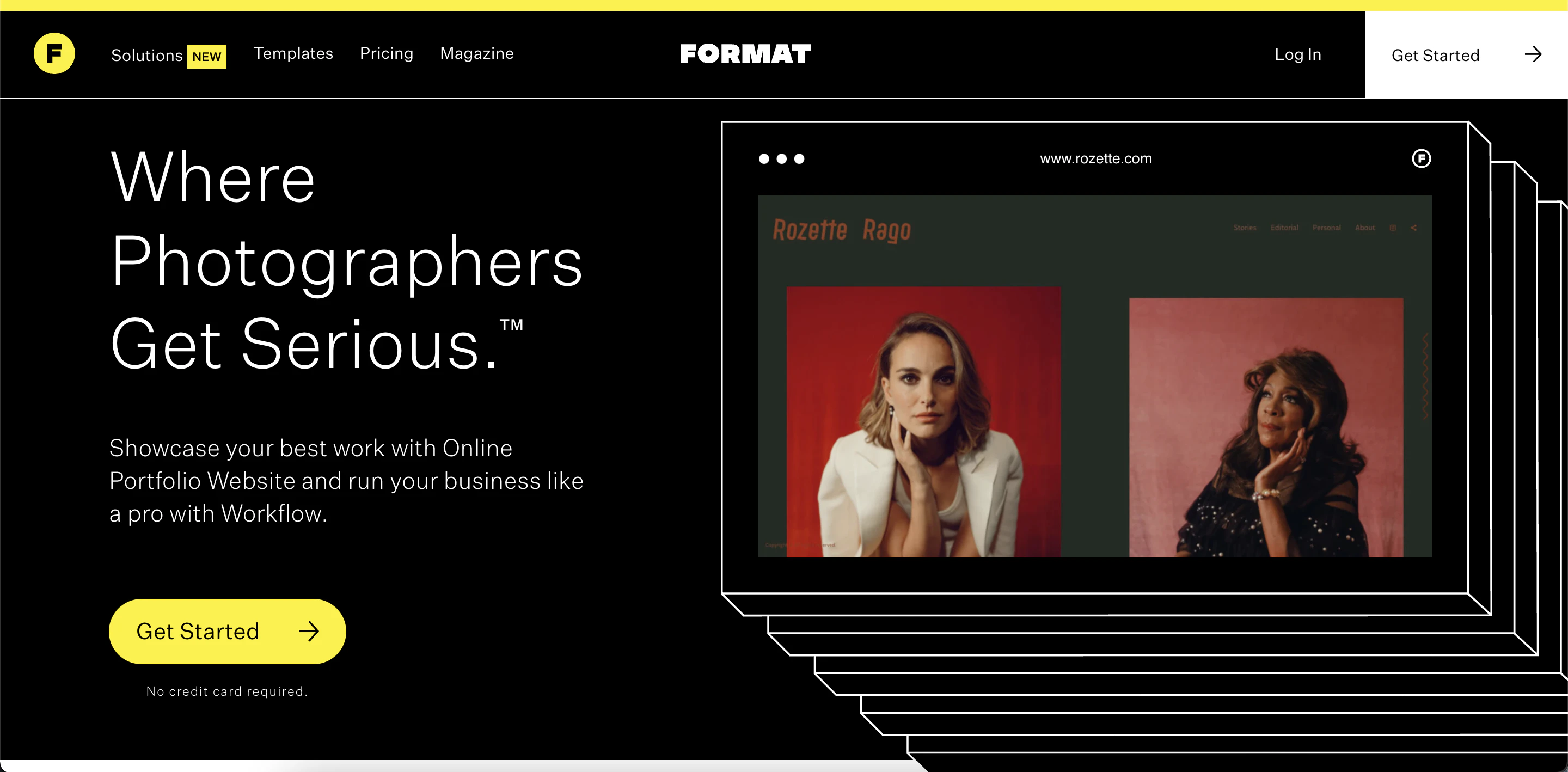Open the Solutions dropdown menu
This screenshot has height=772, width=1568.
pos(148,54)
